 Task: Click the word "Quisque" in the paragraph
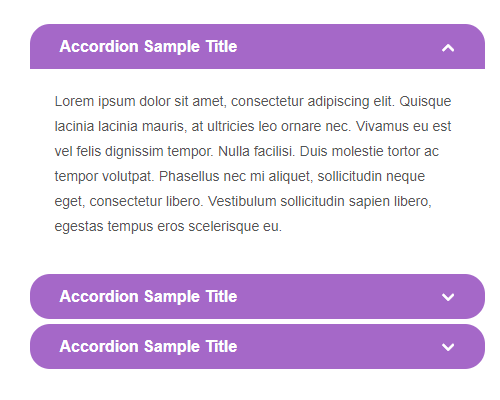(x=425, y=102)
